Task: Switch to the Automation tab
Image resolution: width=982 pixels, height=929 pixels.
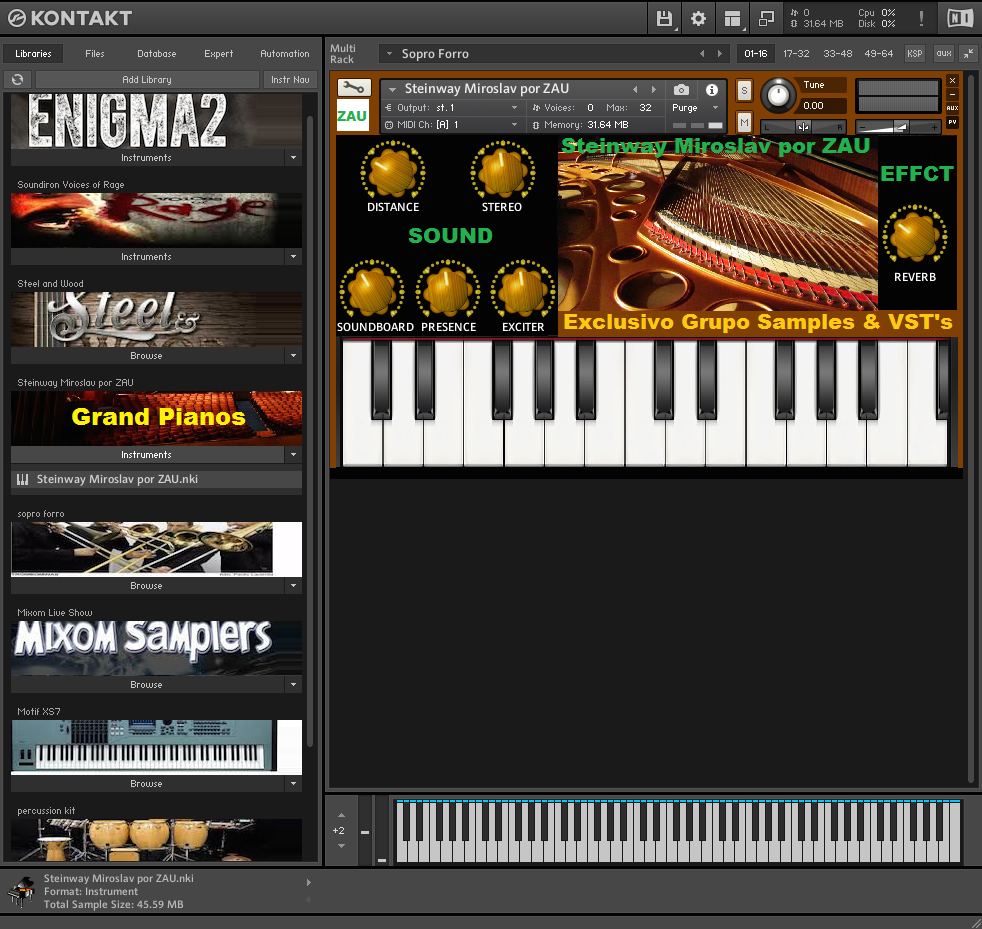Action: coord(285,54)
